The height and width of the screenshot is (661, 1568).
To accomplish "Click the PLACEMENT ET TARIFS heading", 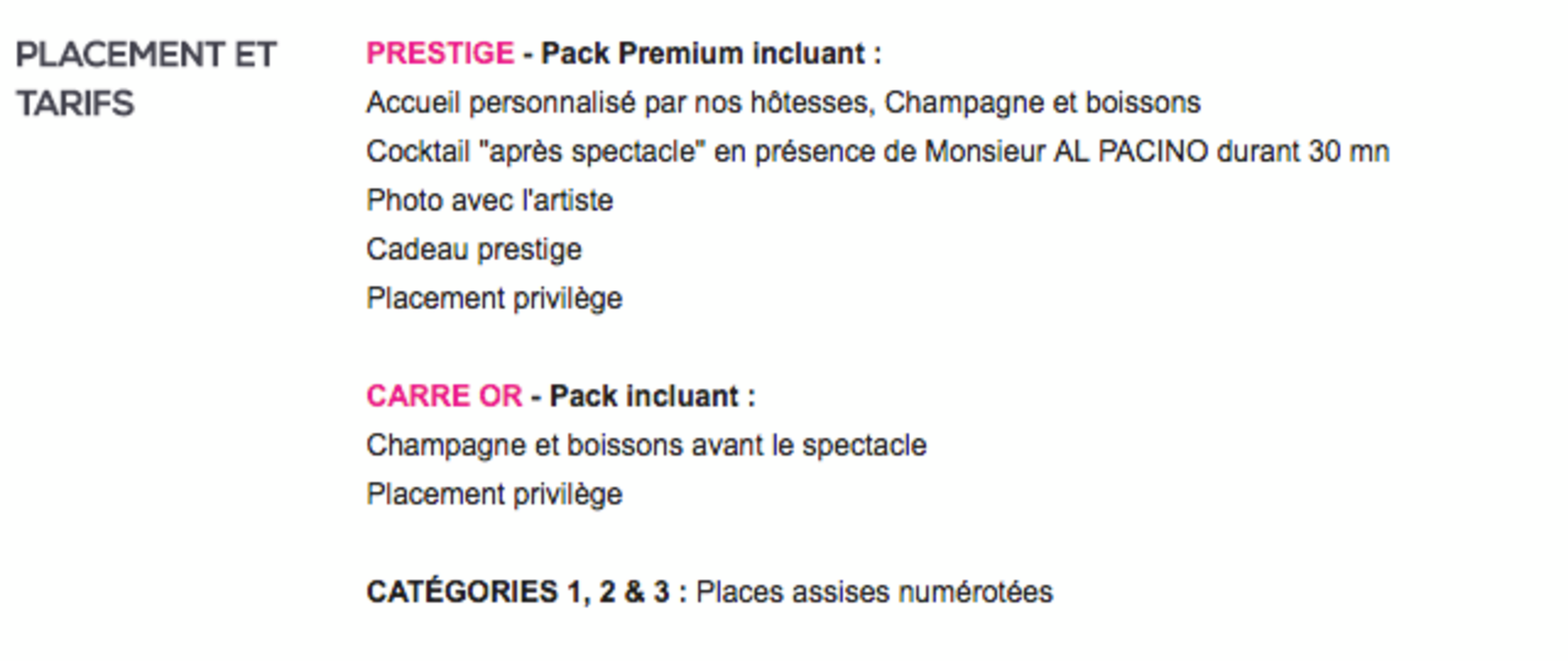I will (146, 79).
